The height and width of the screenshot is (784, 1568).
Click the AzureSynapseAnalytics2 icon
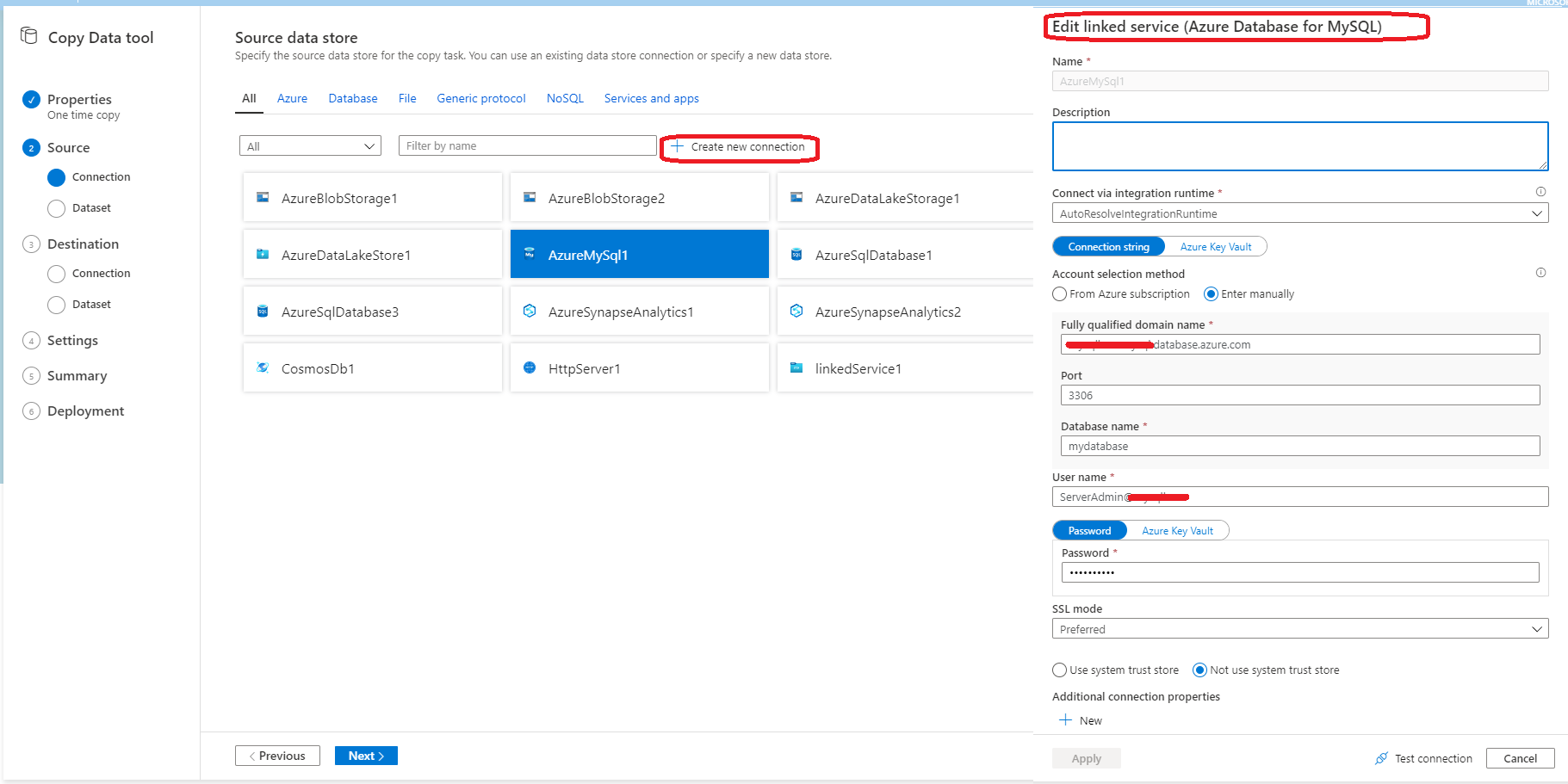796,311
